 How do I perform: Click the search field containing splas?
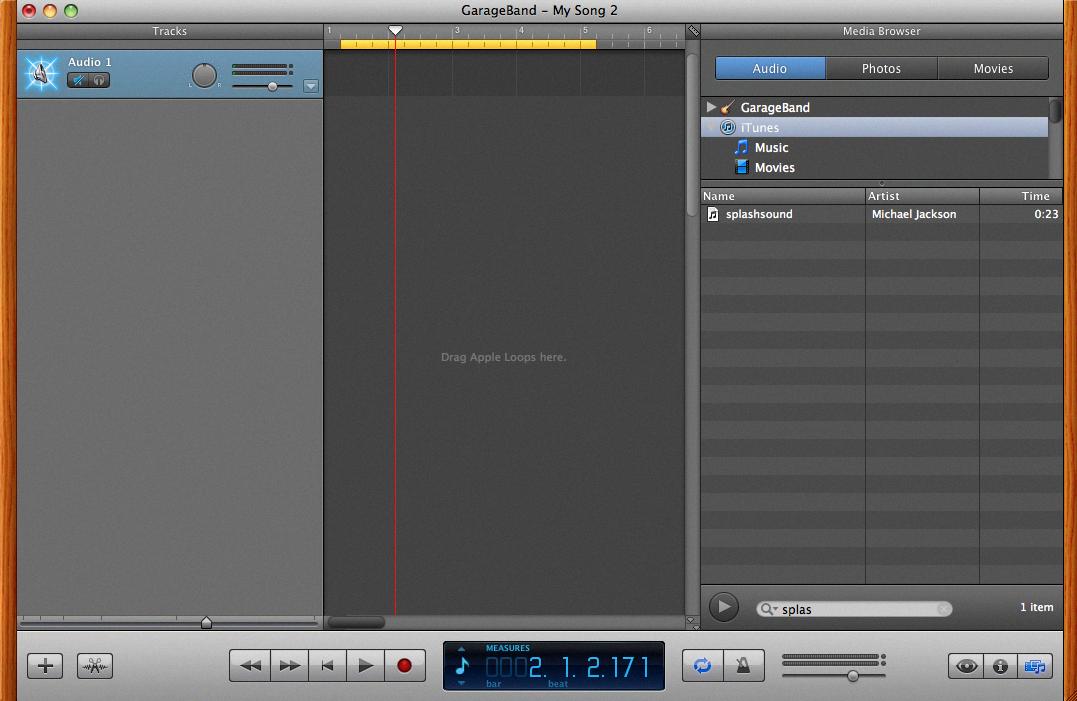[x=854, y=609]
